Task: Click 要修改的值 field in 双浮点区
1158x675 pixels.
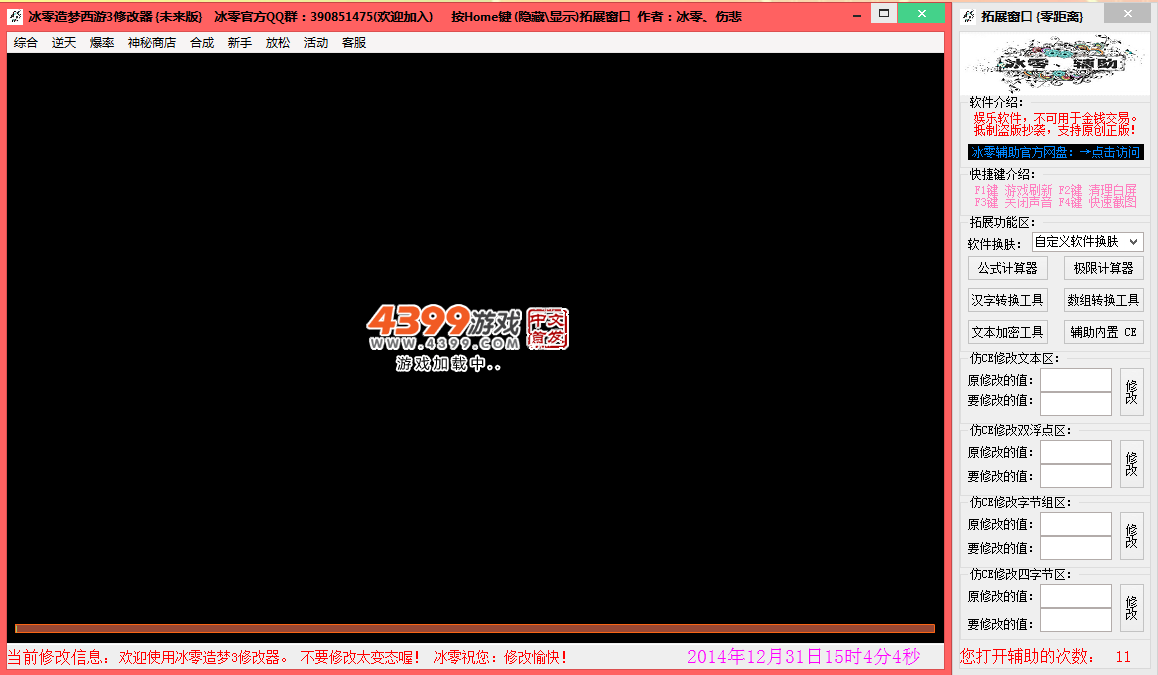Action: click(1076, 476)
